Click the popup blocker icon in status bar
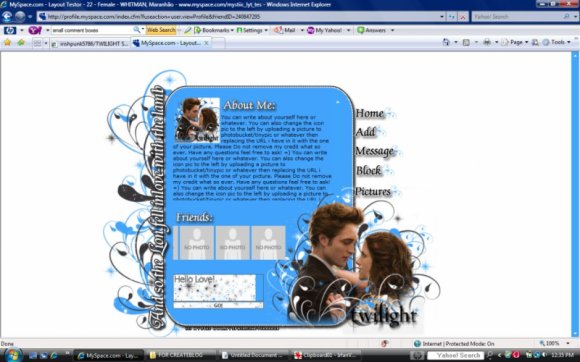The width and height of the screenshot is (580, 362). (x=384, y=344)
